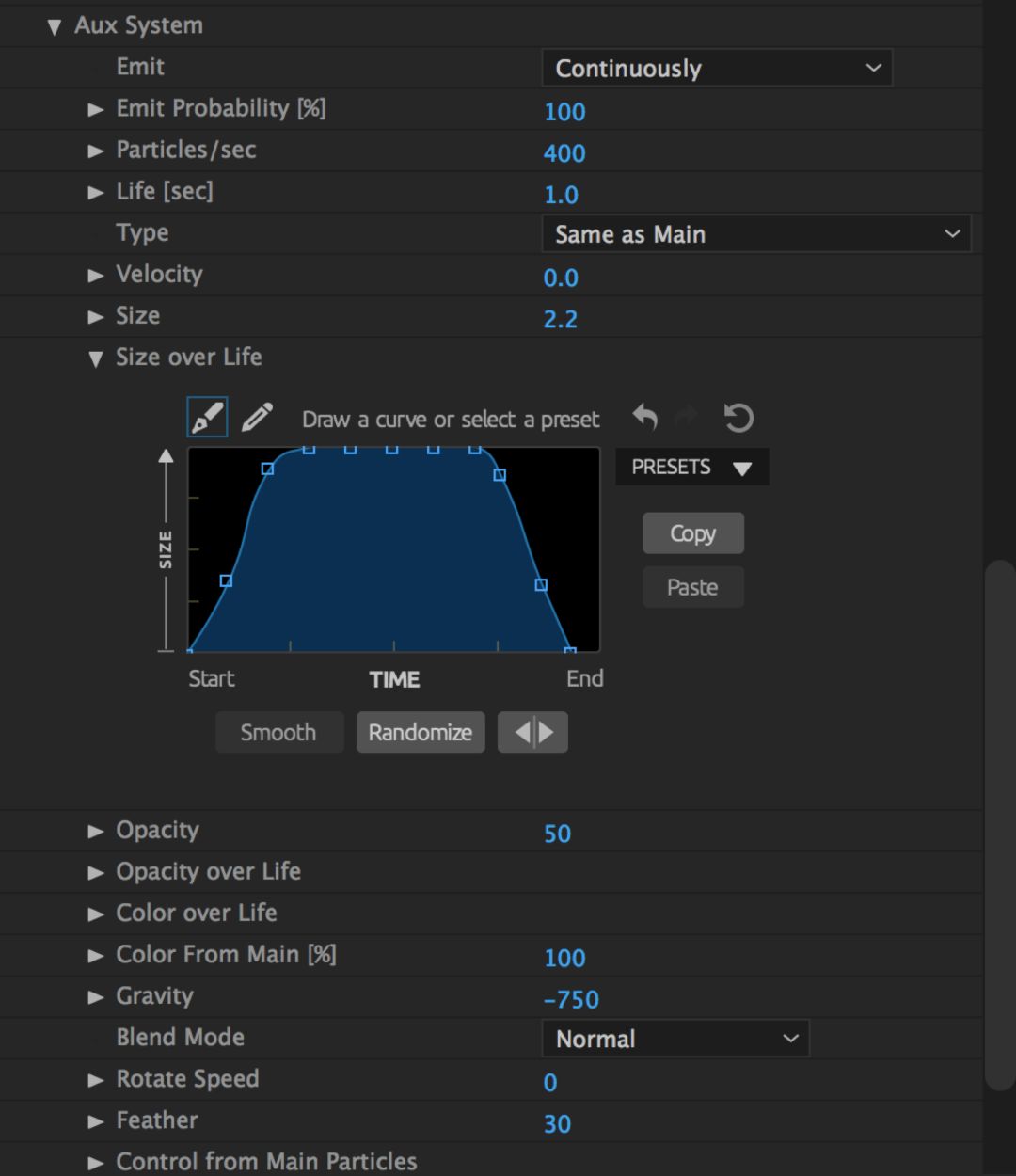Click the Rotate Speed value 0

pos(550,1083)
